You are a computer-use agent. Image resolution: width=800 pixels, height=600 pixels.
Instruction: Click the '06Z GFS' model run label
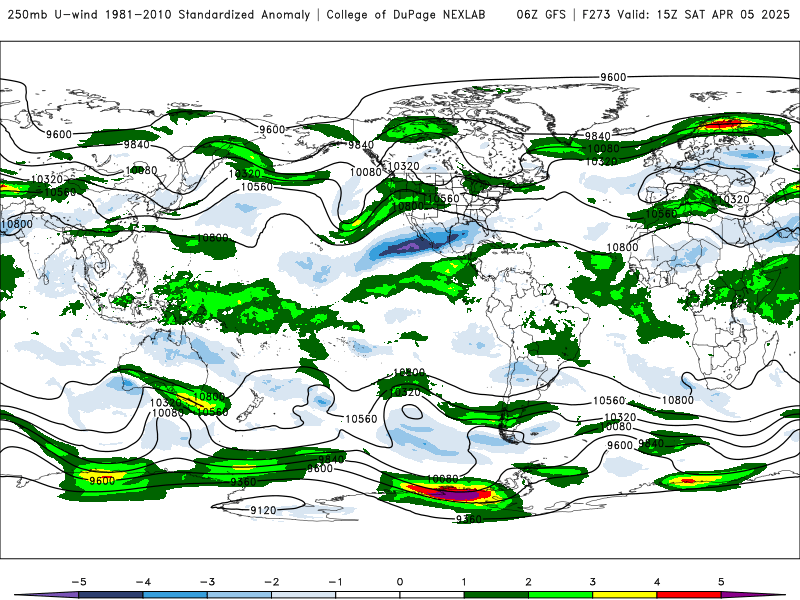(541, 15)
